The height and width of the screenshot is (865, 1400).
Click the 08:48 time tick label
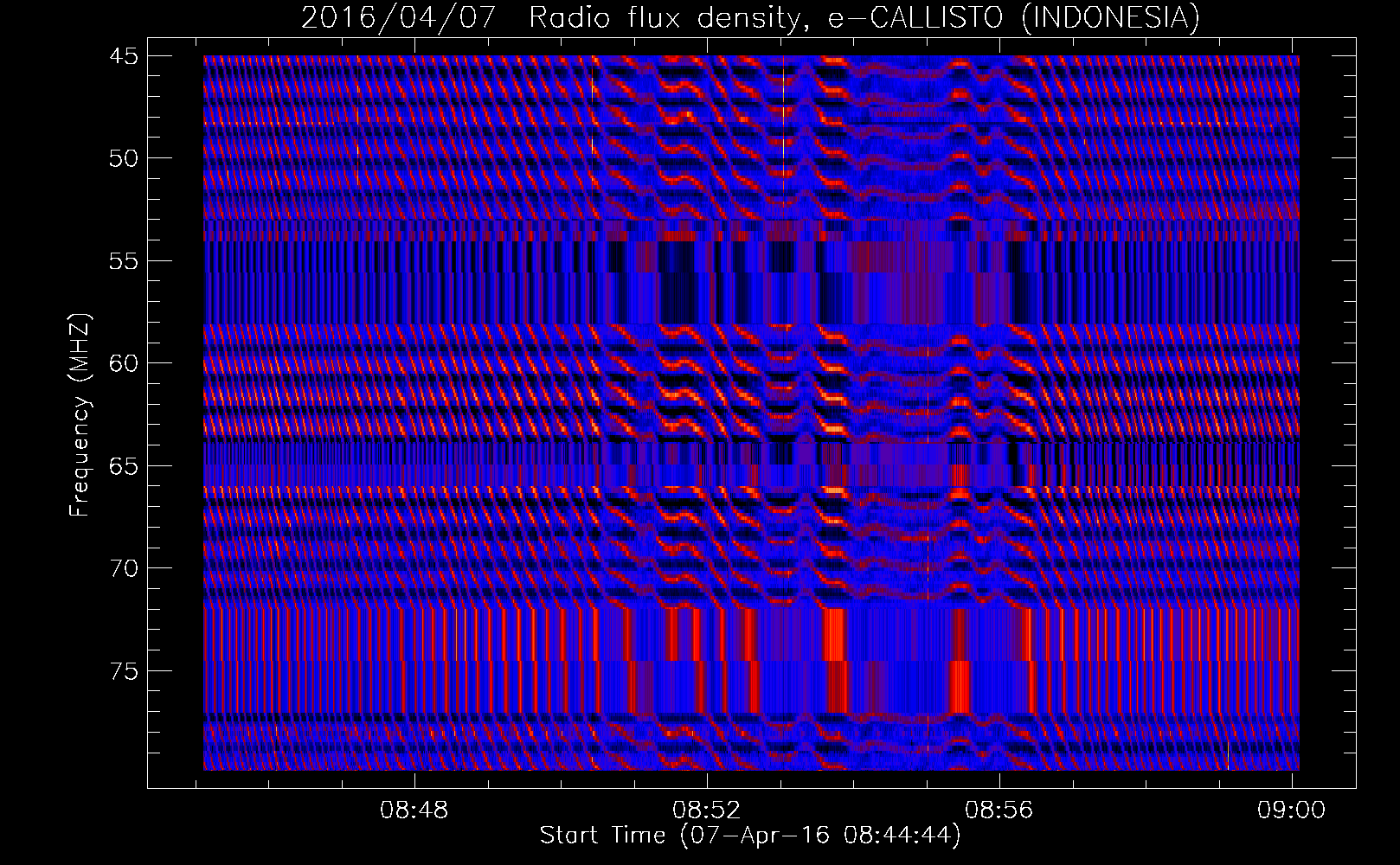[x=414, y=810]
